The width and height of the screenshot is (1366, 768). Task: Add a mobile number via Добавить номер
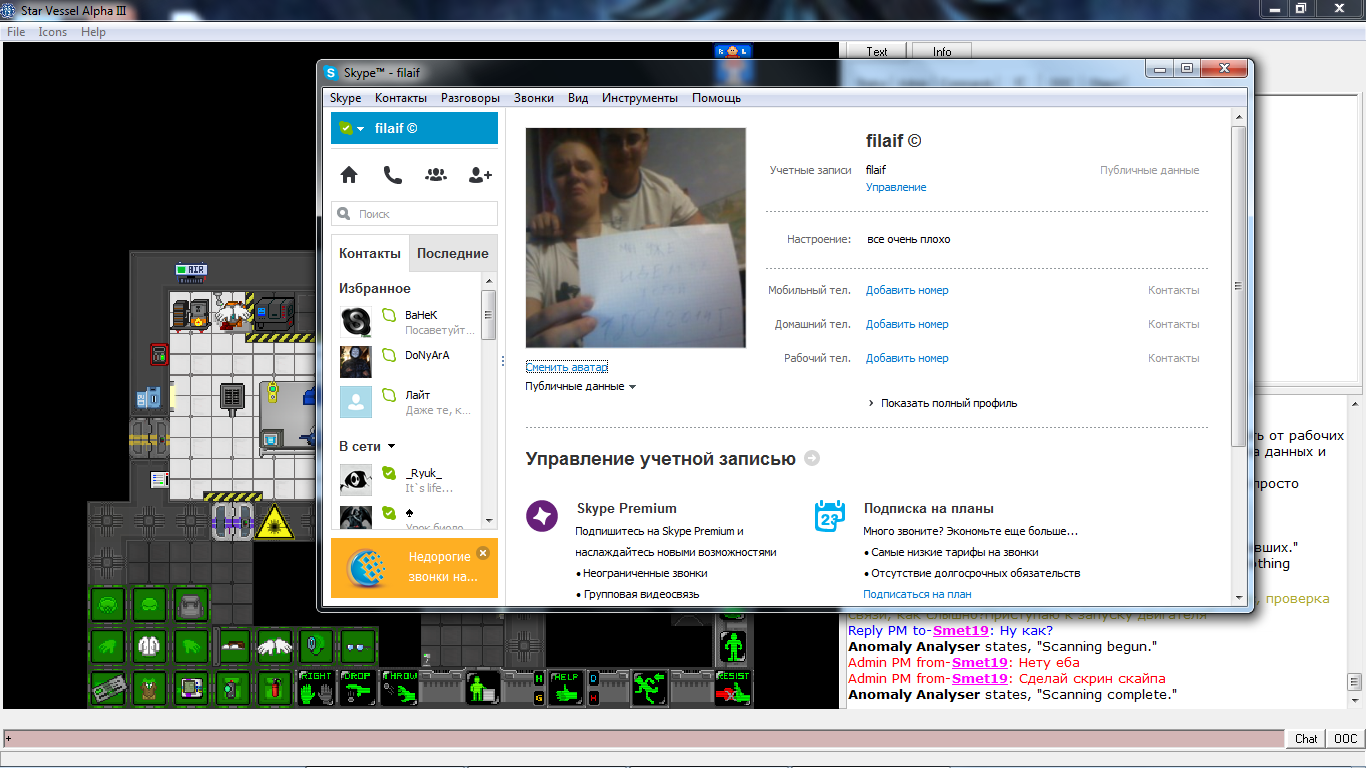[x=907, y=290]
